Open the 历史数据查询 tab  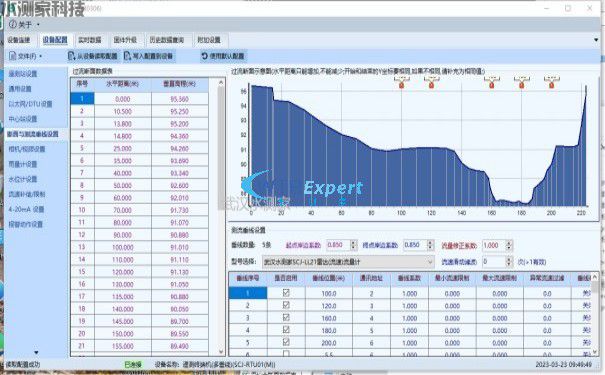(167, 40)
